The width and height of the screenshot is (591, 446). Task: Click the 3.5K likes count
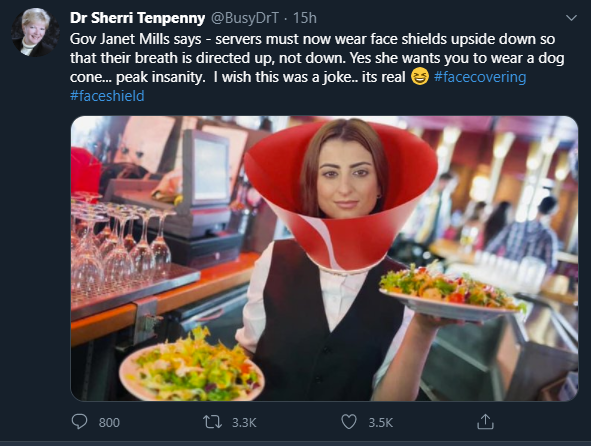click(x=381, y=422)
